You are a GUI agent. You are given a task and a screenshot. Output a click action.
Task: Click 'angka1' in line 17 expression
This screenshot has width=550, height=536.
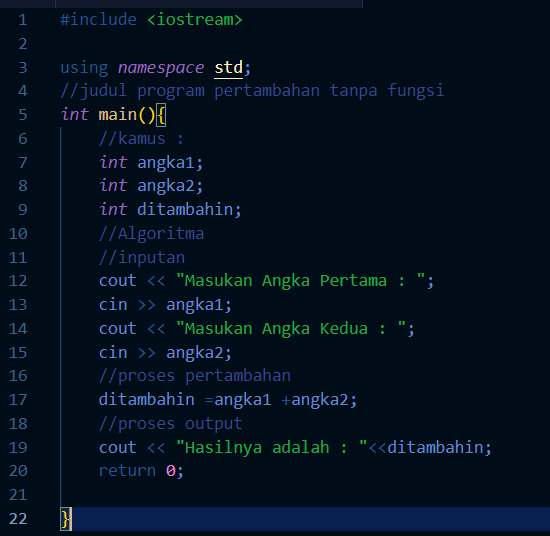242,400
